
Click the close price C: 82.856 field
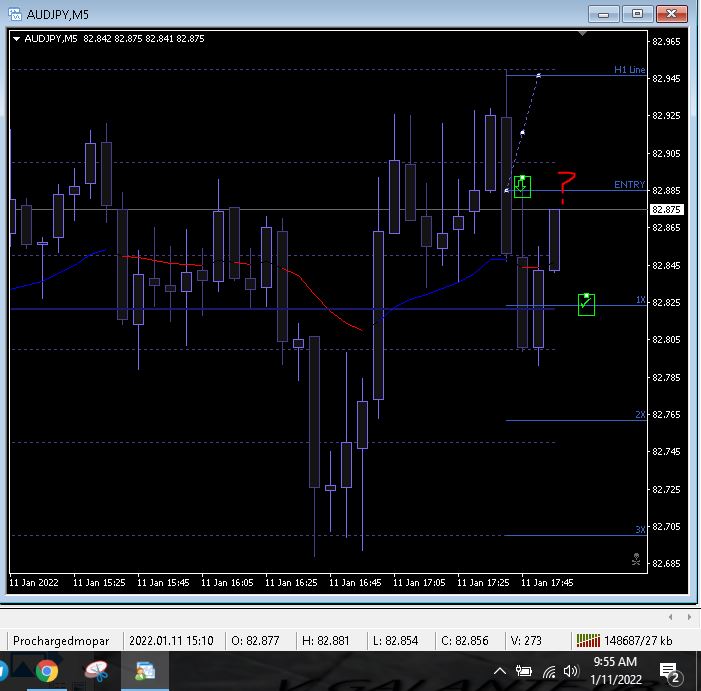pos(465,641)
